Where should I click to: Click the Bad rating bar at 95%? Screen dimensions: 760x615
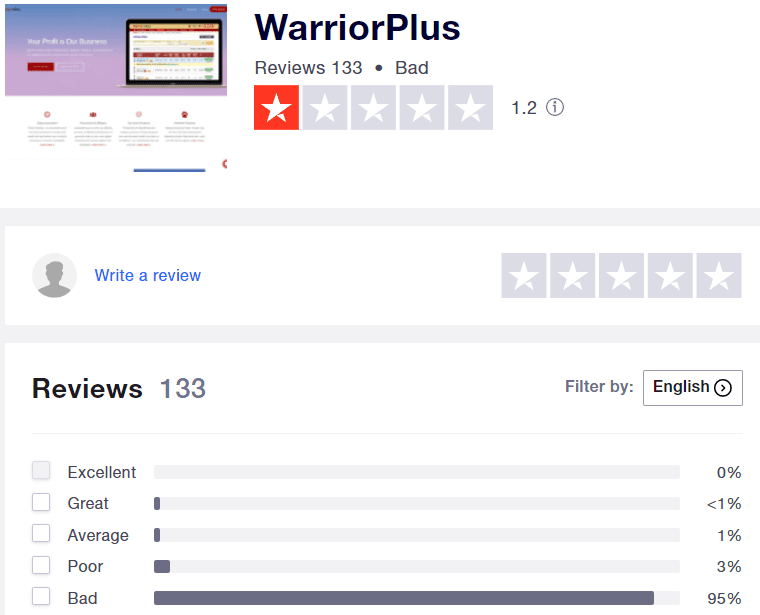point(417,598)
